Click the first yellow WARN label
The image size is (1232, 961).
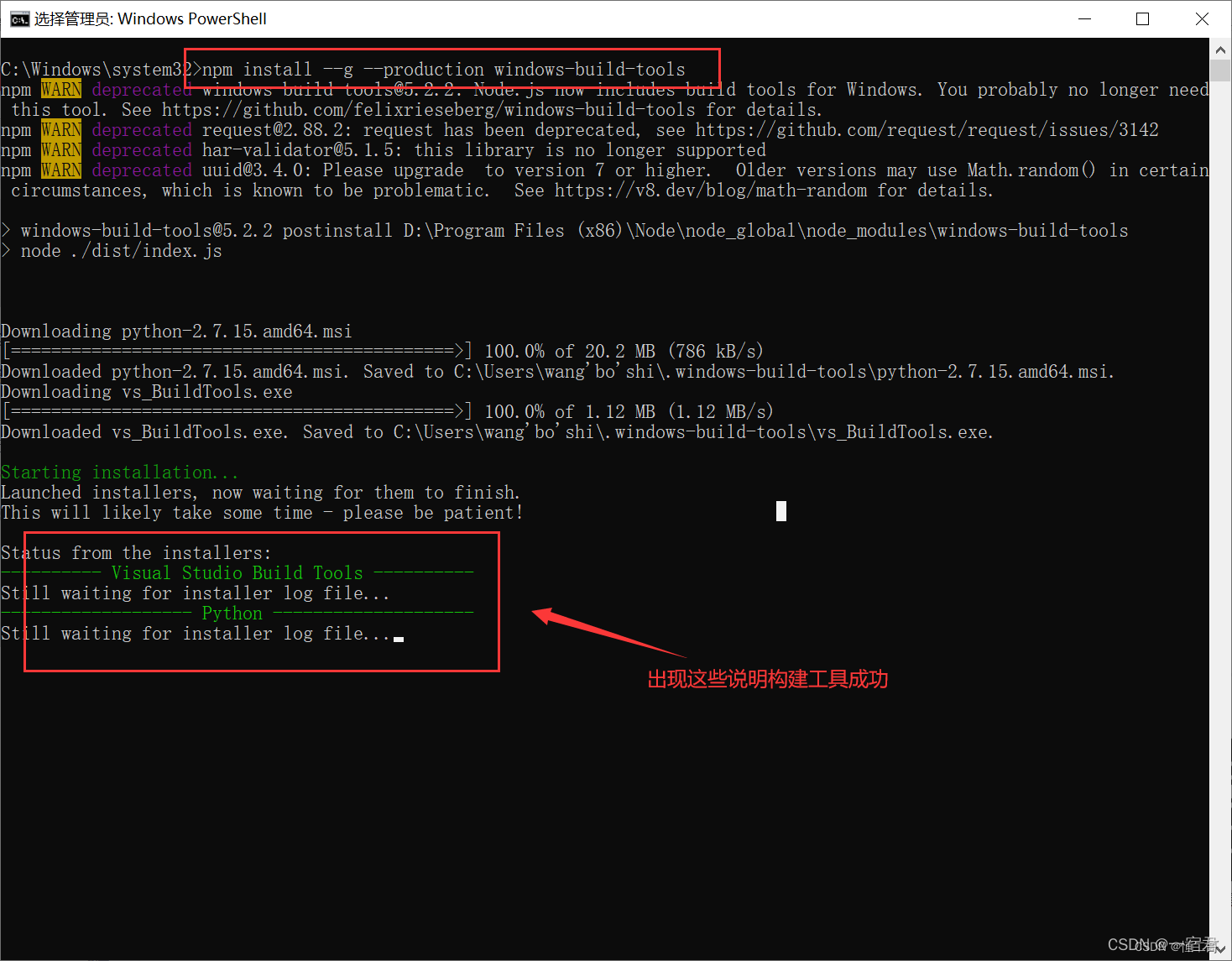click(x=61, y=90)
